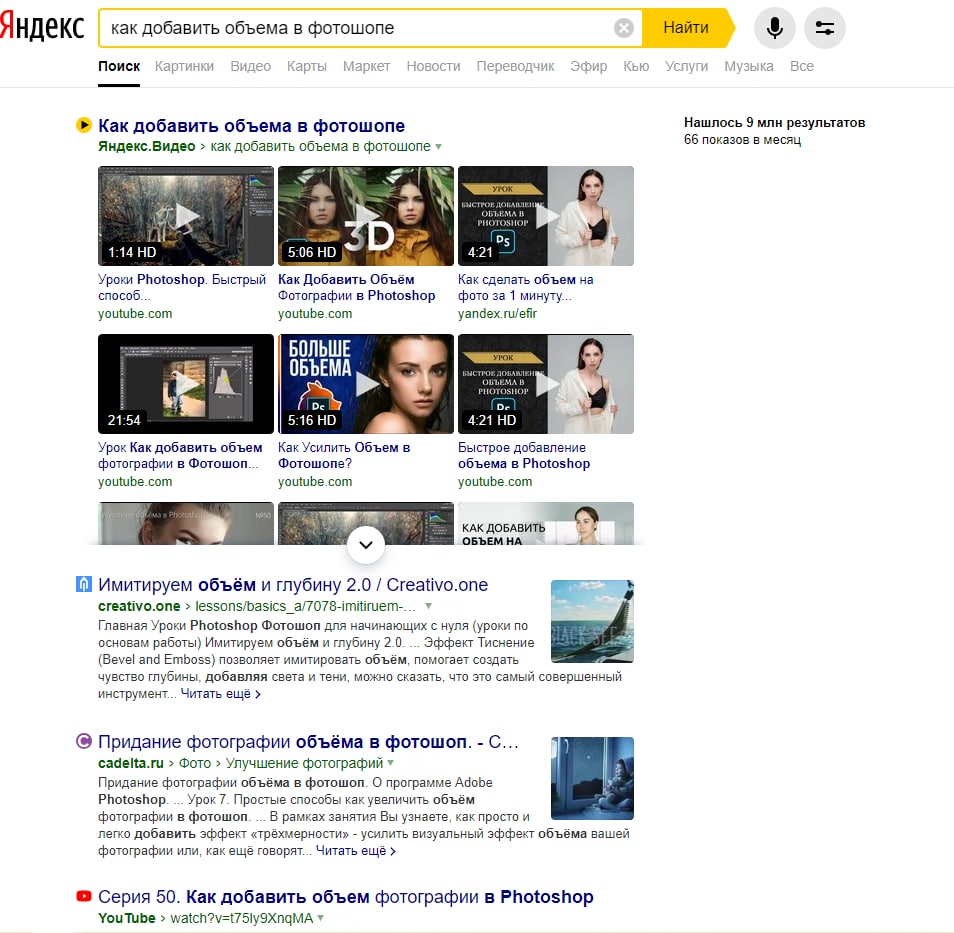Viewport: 954px width, 933px height.
Task: Open Придание фотографии объёма в фотошоп result
Action: tap(308, 742)
